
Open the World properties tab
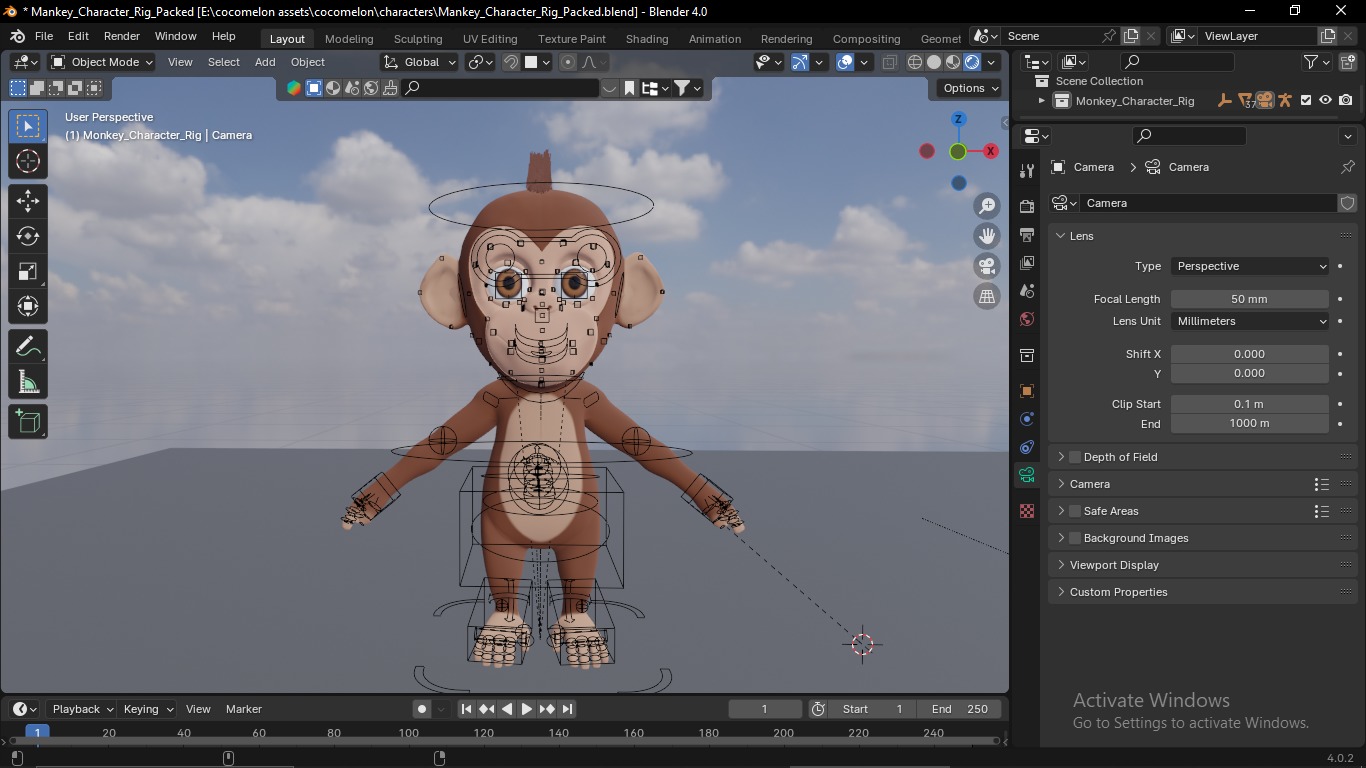pos(1027,320)
